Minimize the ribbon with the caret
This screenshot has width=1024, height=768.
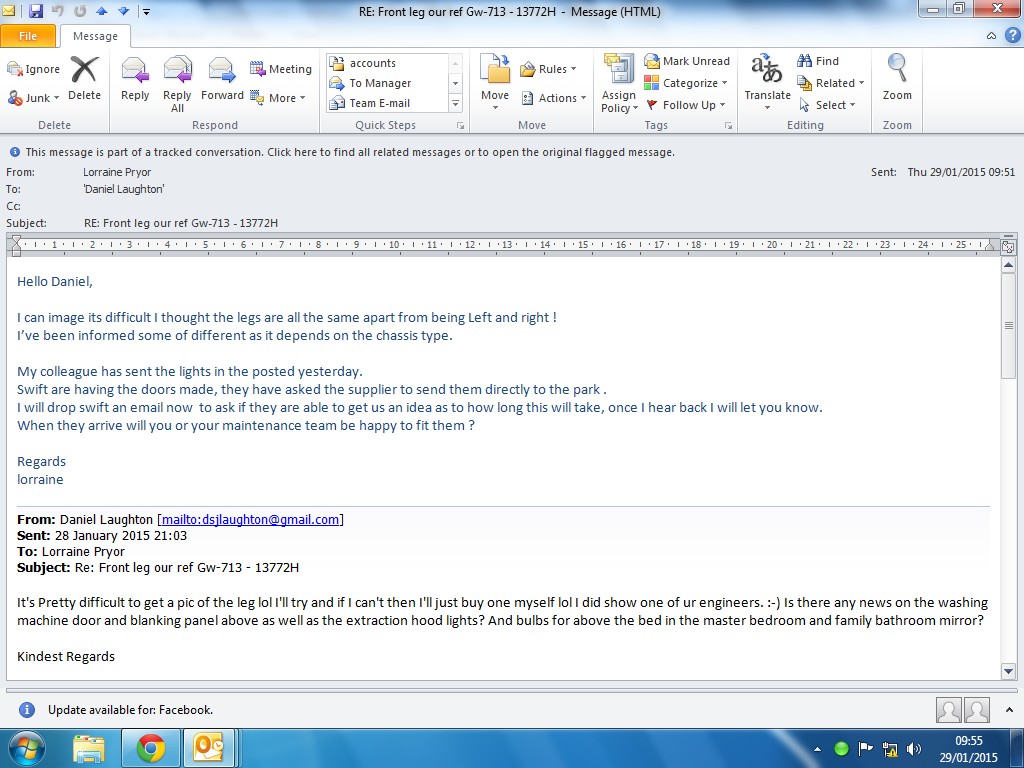click(991, 36)
